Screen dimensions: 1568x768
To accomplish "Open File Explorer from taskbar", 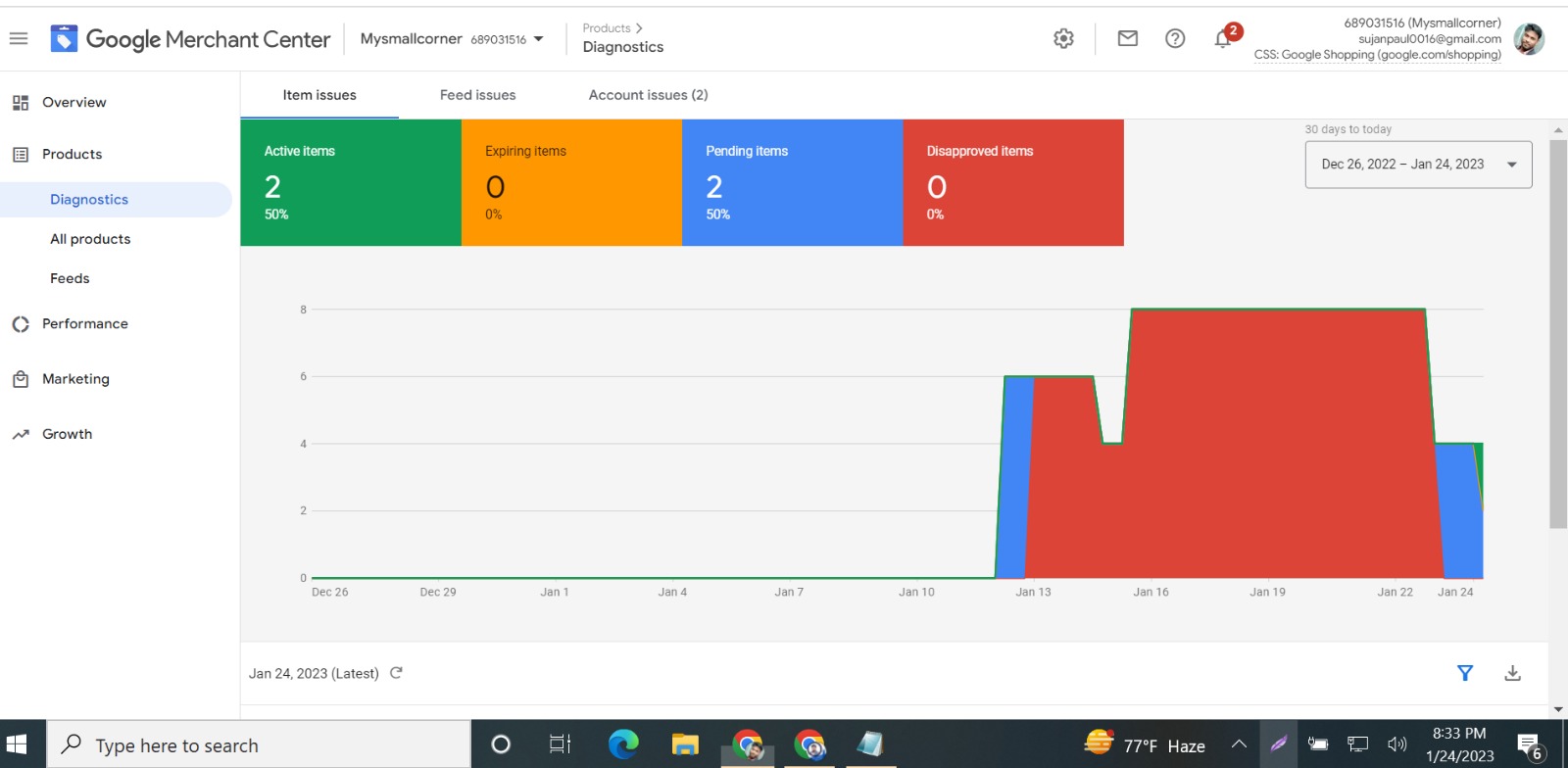I will pos(685,745).
